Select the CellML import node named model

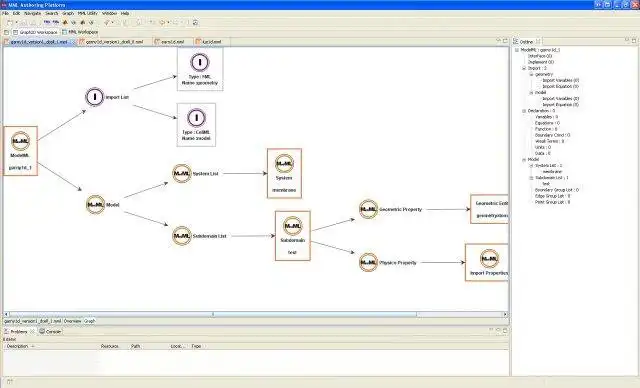(x=196, y=124)
